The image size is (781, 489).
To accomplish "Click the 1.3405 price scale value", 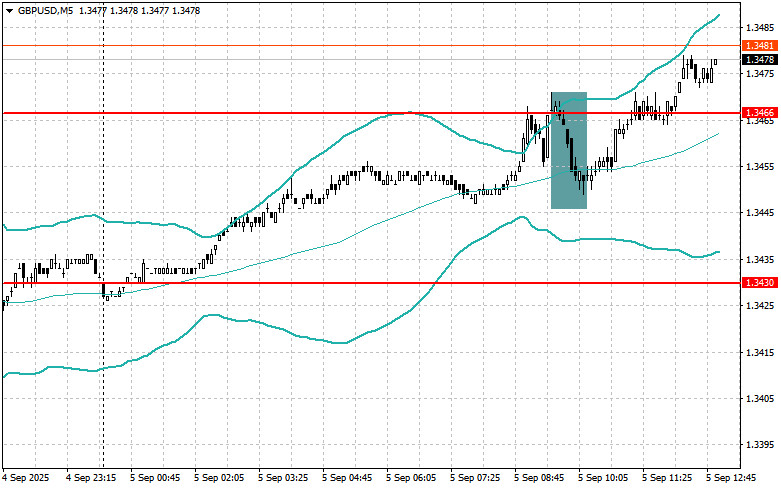I will coord(760,398).
